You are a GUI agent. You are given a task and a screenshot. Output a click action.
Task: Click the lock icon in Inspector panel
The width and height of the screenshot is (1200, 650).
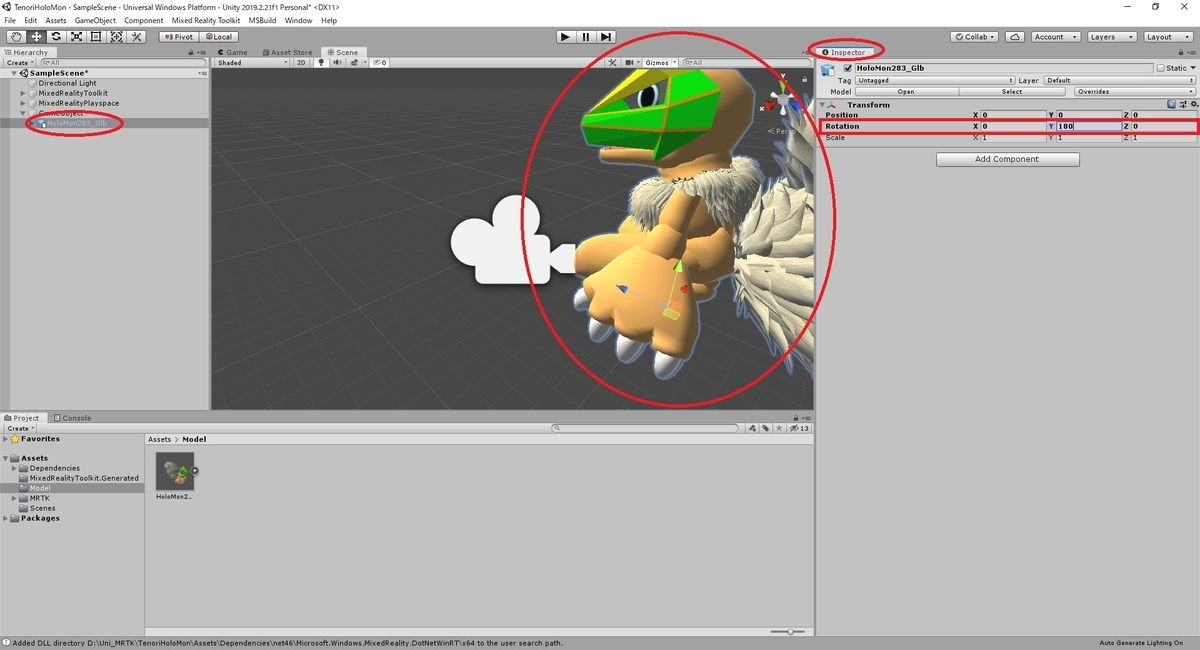click(1182, 52)
